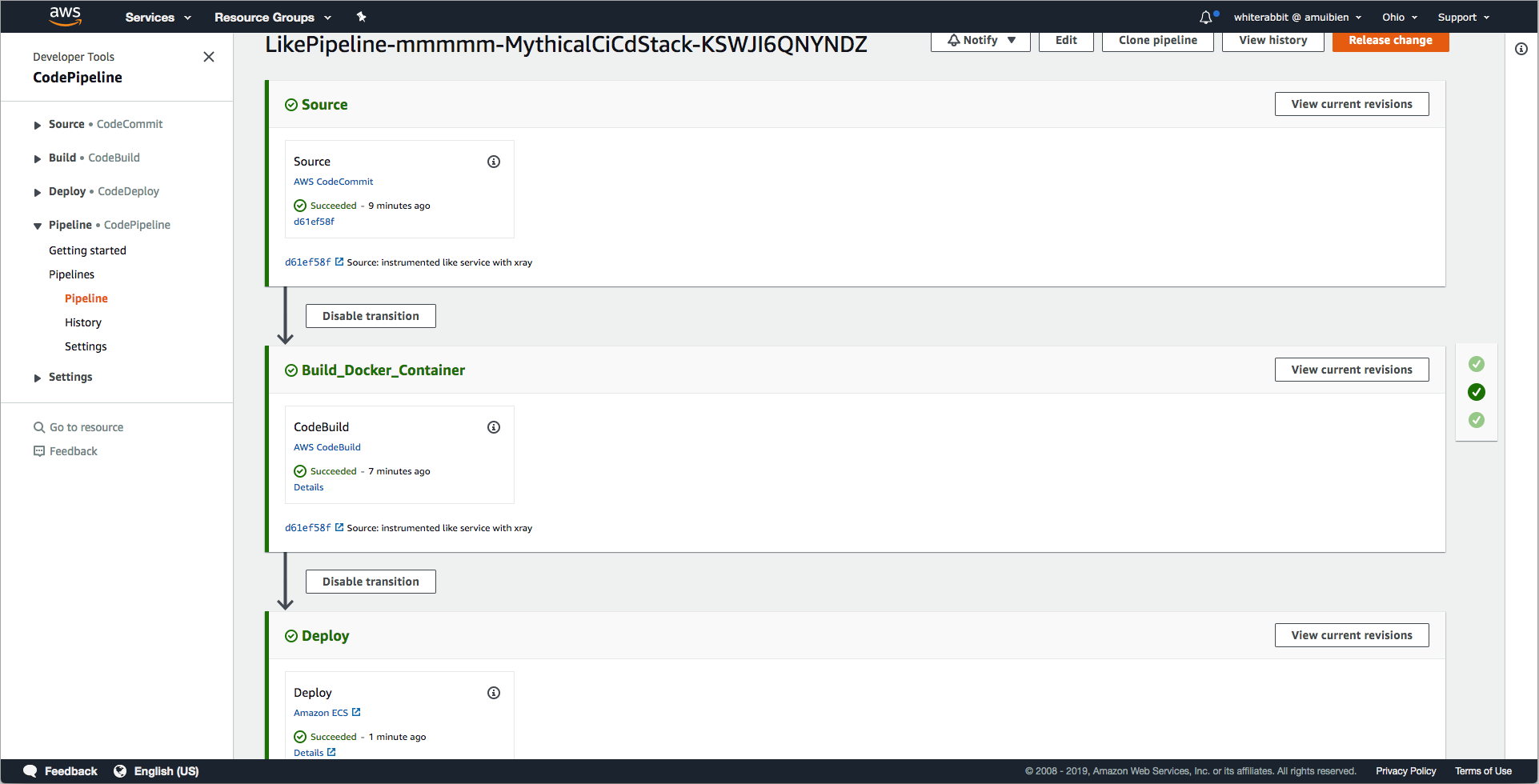Viewport: 1539px width, 784px height.
Task: Jump to Deploy stage via bottom check indicator
Action: point(1477,420)
